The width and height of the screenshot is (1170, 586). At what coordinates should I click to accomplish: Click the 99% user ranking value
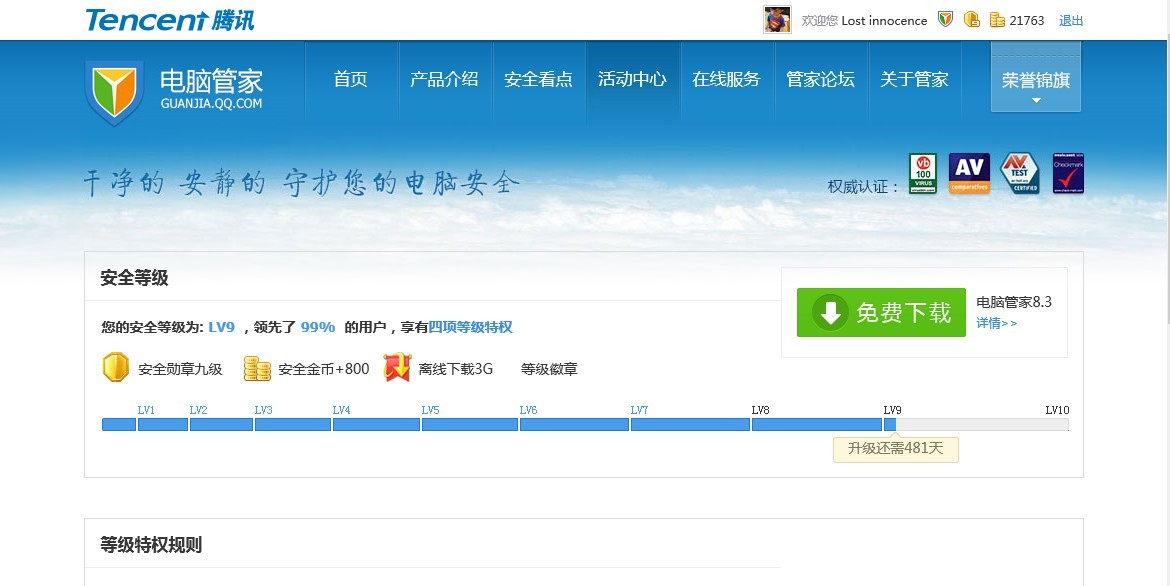point(318,327)
